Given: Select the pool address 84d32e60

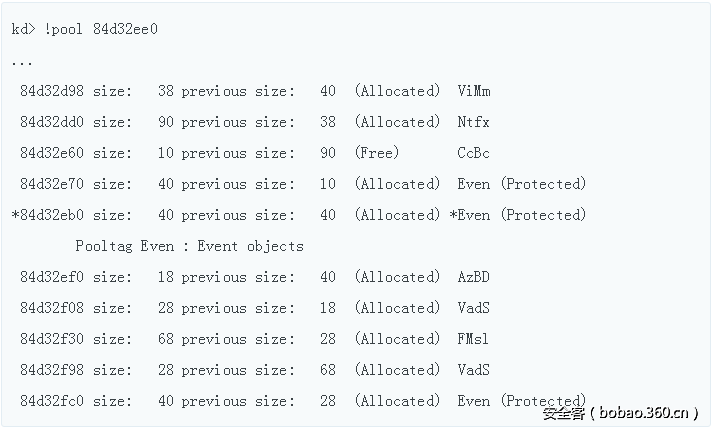Looking at the screenshot, I should pyautogui.click(x=52, y=153).
